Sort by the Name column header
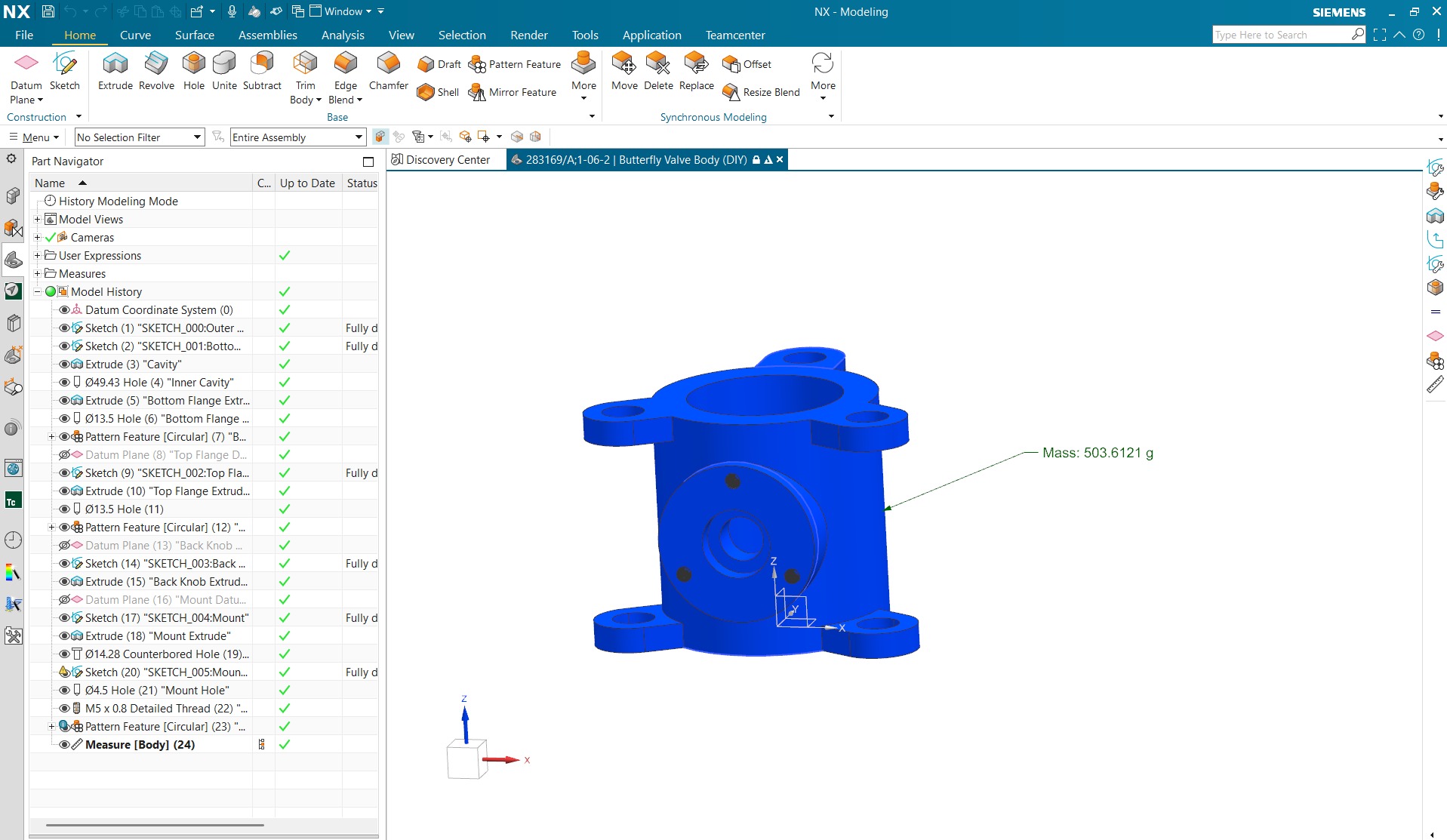This screenshot has height=840, width=1447. [141, 183]
